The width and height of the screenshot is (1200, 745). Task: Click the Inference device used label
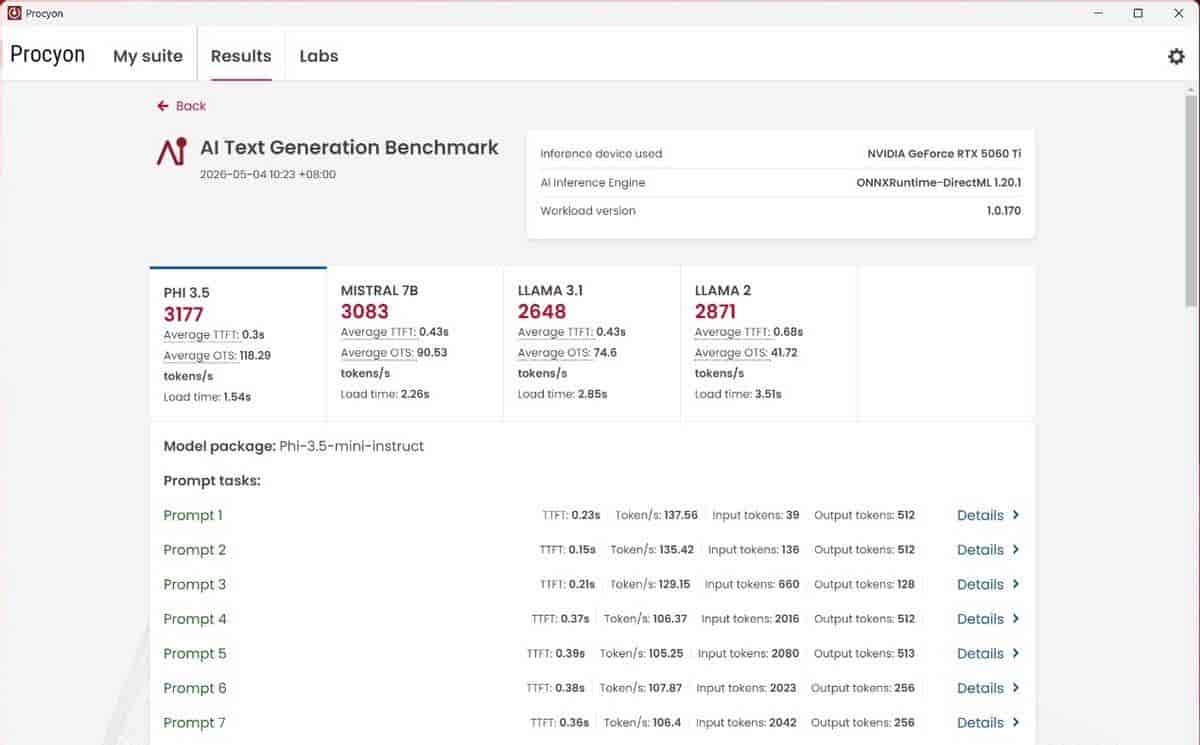click(601, 154)
